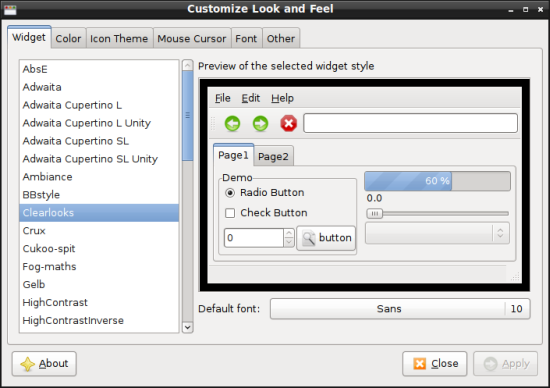
Task: Select the HighContrast theme
Action: click(99, 302)
